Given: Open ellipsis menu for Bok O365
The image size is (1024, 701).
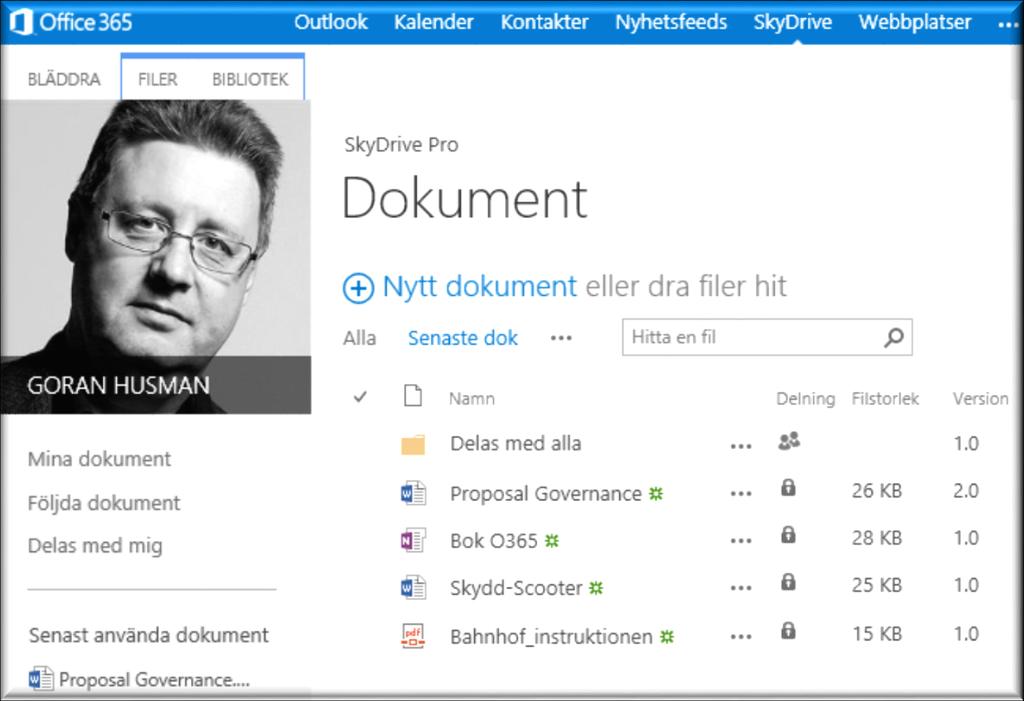Looking at the screenshot, I should [741, 541].
